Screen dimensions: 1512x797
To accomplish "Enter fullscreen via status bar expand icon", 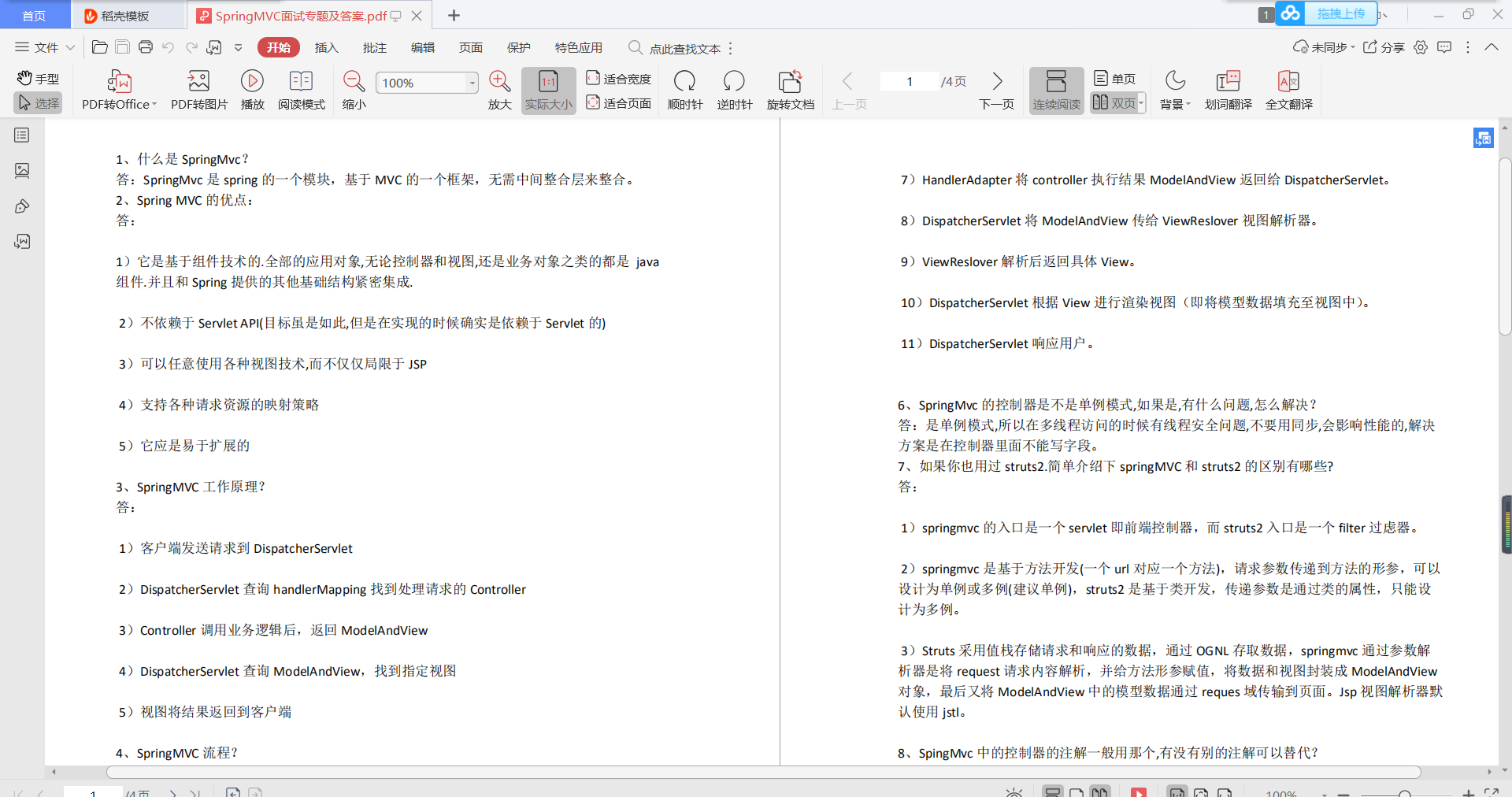I will [1492, 793].
